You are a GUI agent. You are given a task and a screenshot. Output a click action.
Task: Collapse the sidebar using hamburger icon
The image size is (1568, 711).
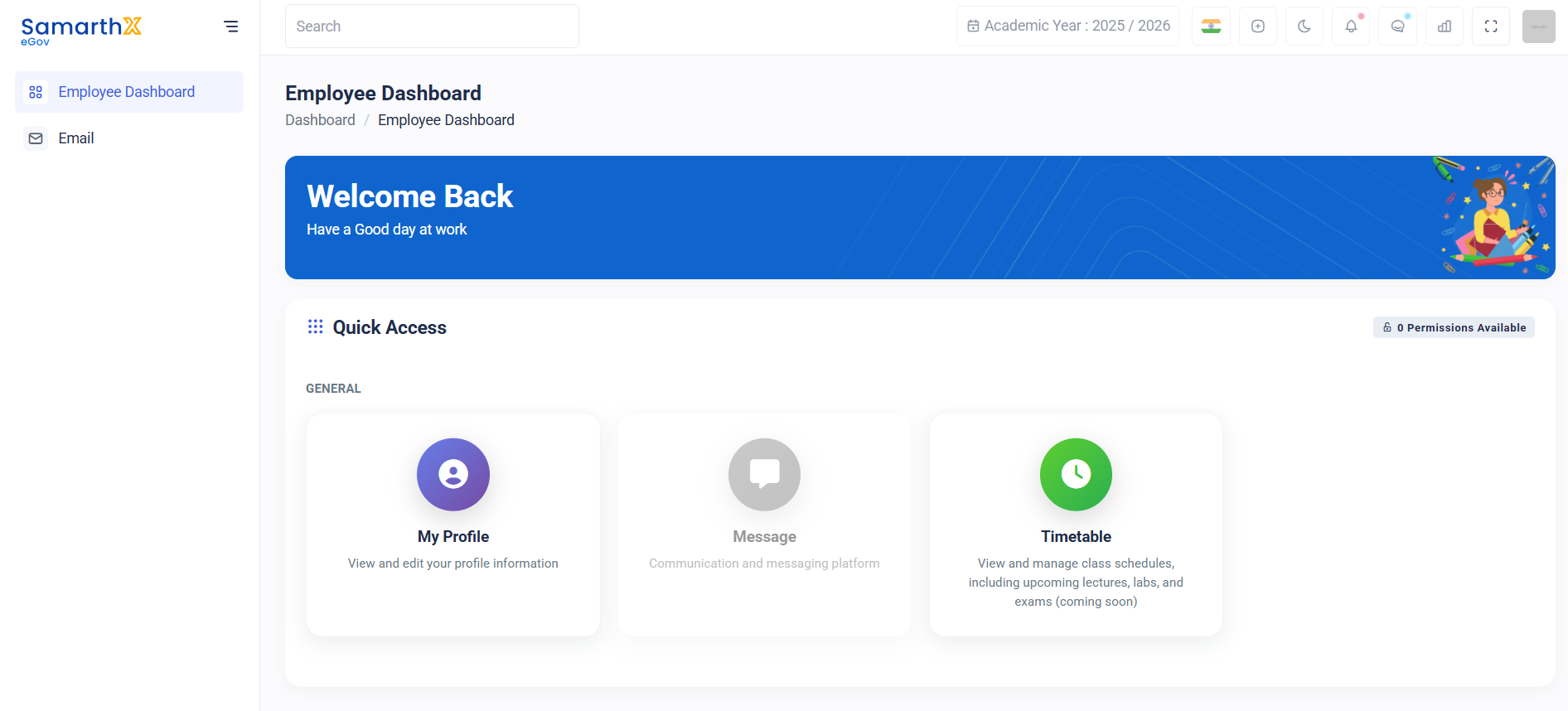(231, 27)
